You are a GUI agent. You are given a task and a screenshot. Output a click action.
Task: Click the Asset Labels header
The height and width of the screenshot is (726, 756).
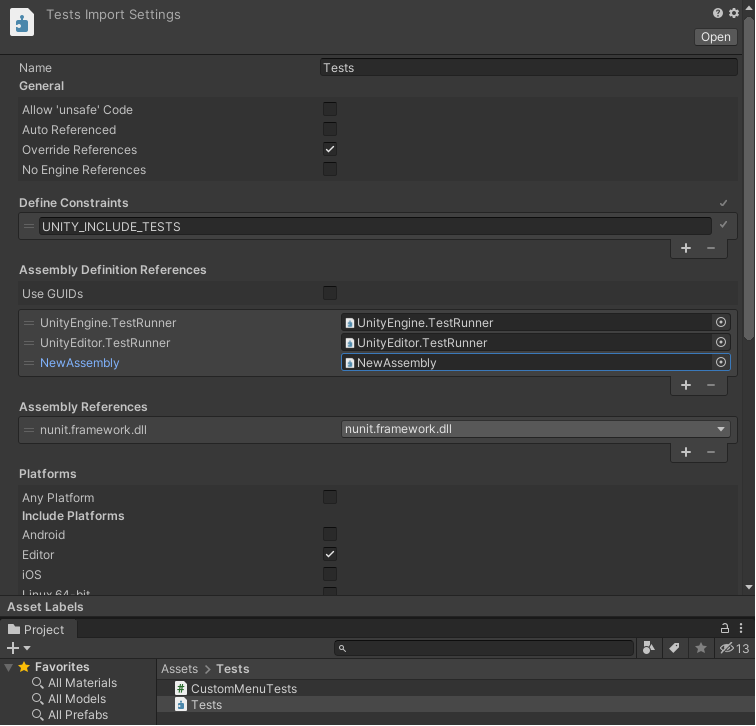pyautogui.click(x=45, y=607)
